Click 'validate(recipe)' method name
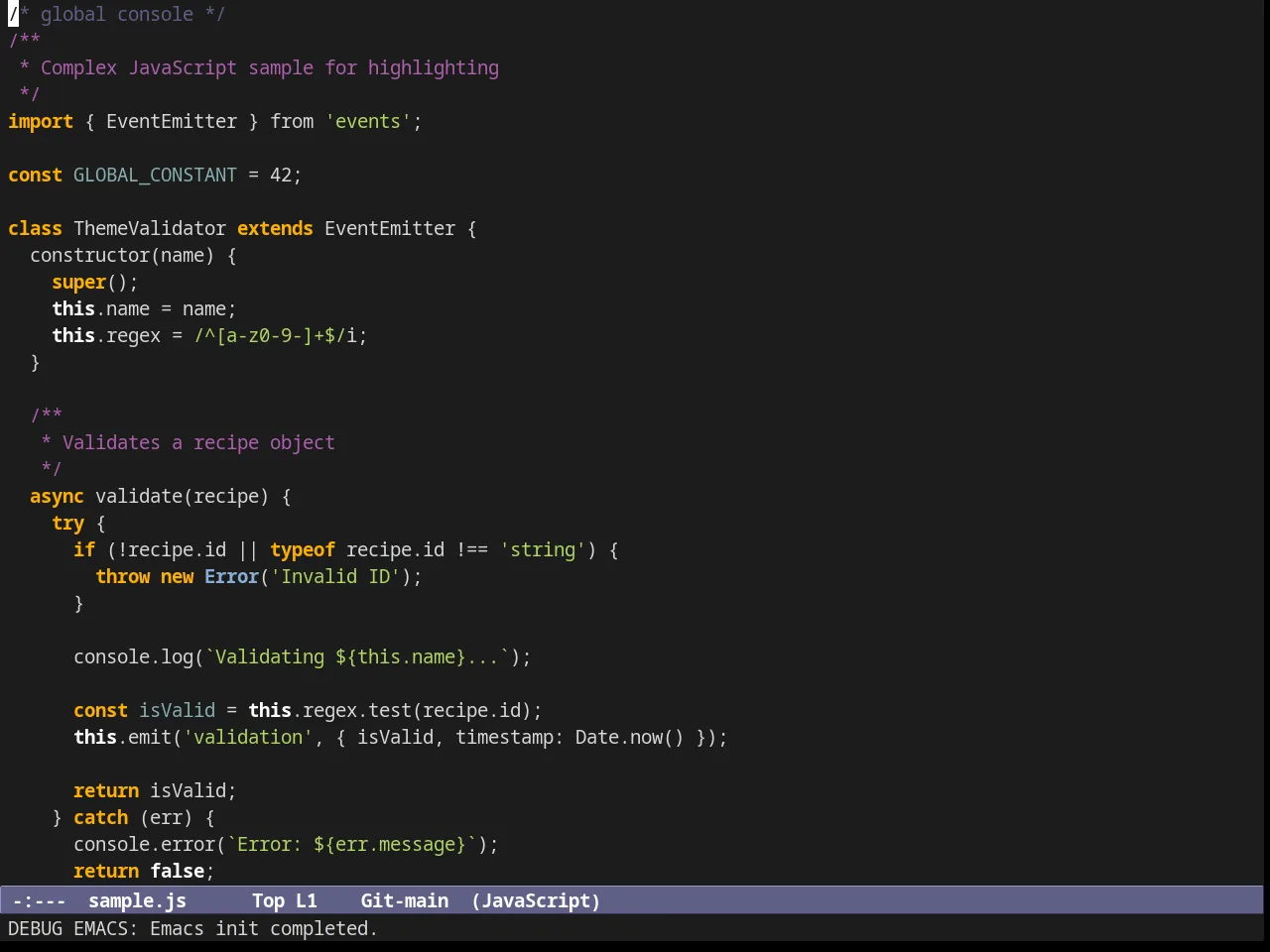Image resolution: width=1270 pixels, height=952 pixels. coord(182,496)
